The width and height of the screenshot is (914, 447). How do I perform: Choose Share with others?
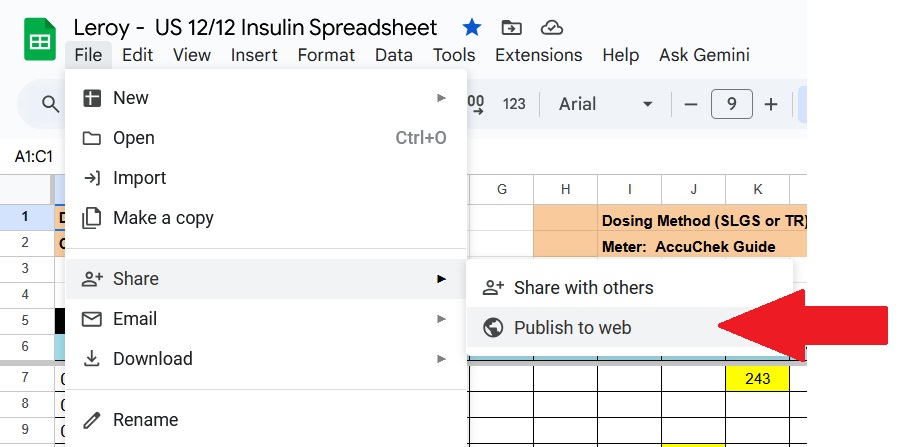583,288
